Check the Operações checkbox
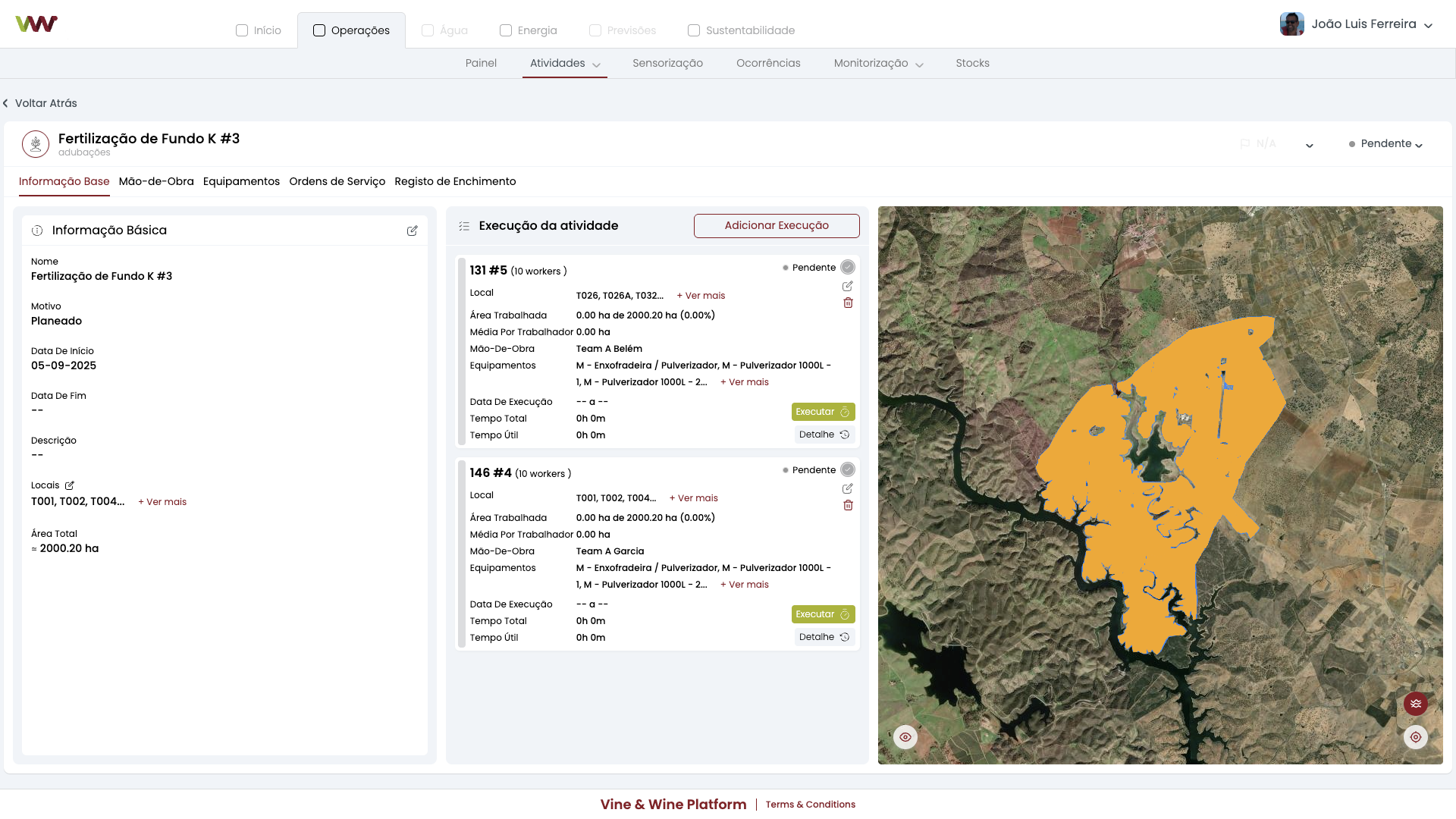 pyautogui.click(x=319, y=30)
